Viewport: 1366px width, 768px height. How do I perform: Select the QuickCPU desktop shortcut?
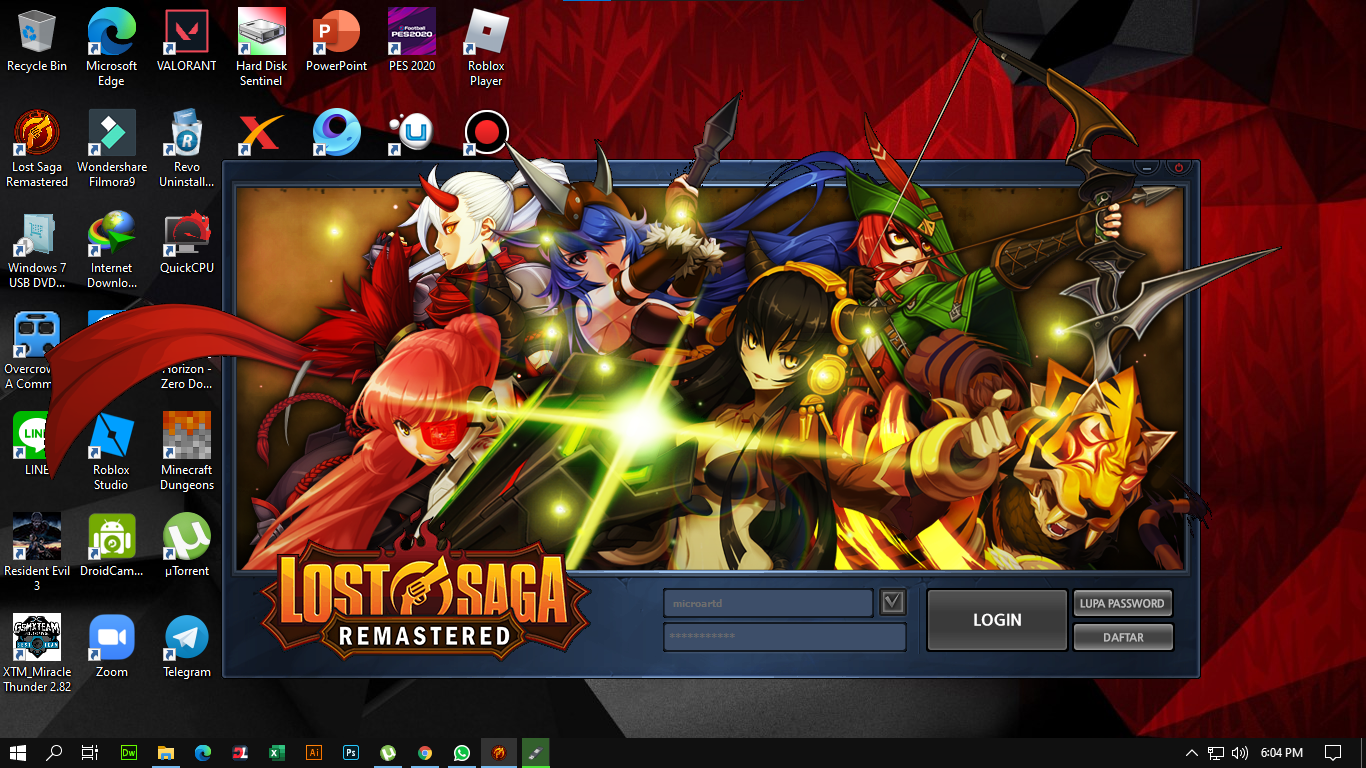point(187,243)
